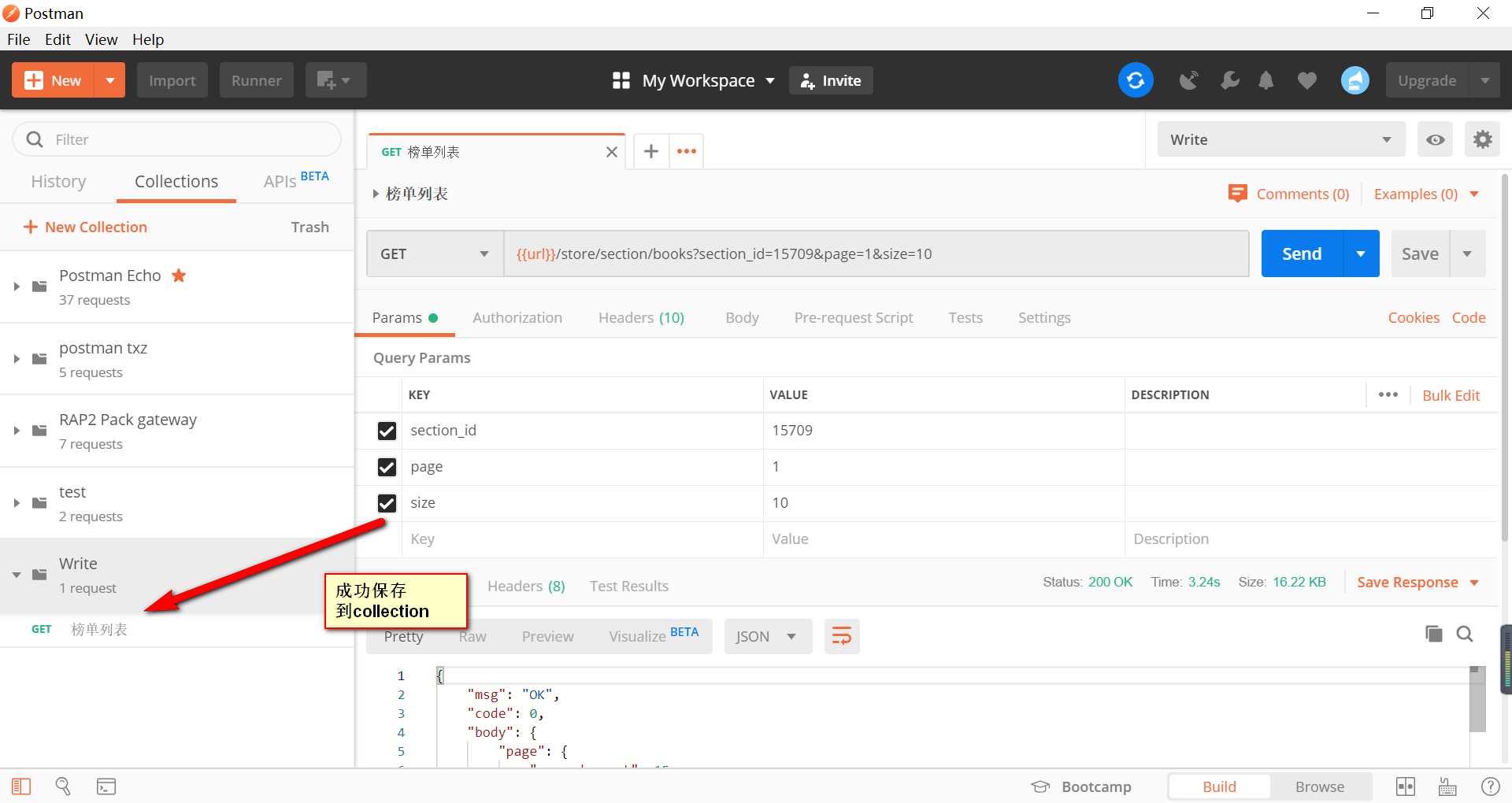The height and width of the screenshot is (803, 1512).
Task: Open keyboard shortcuts icon
Action: coord(1447,786)
